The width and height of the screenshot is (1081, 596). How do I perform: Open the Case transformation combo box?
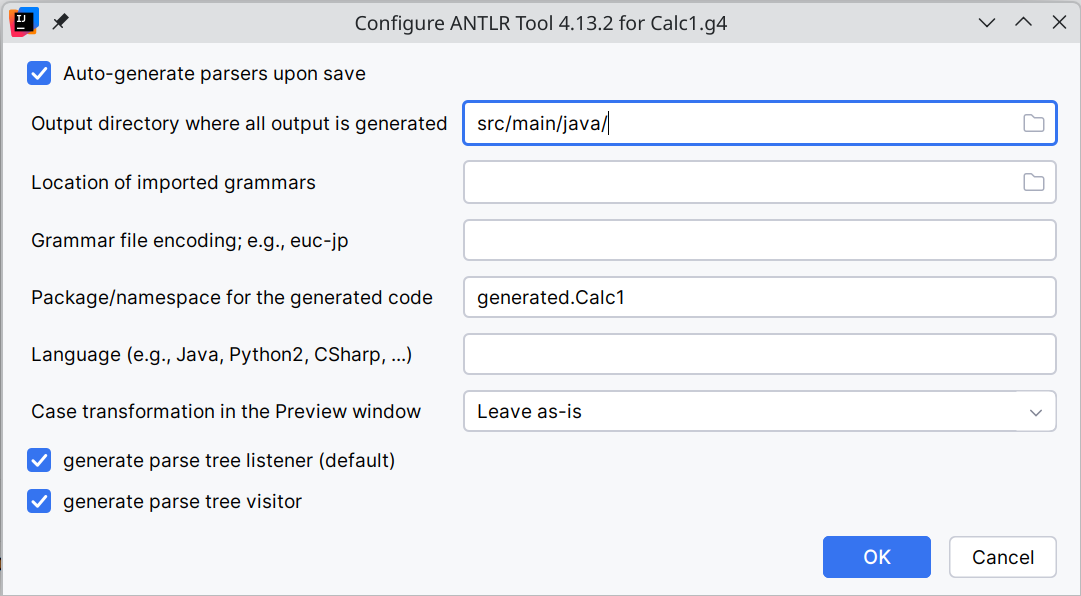(740, 411)
